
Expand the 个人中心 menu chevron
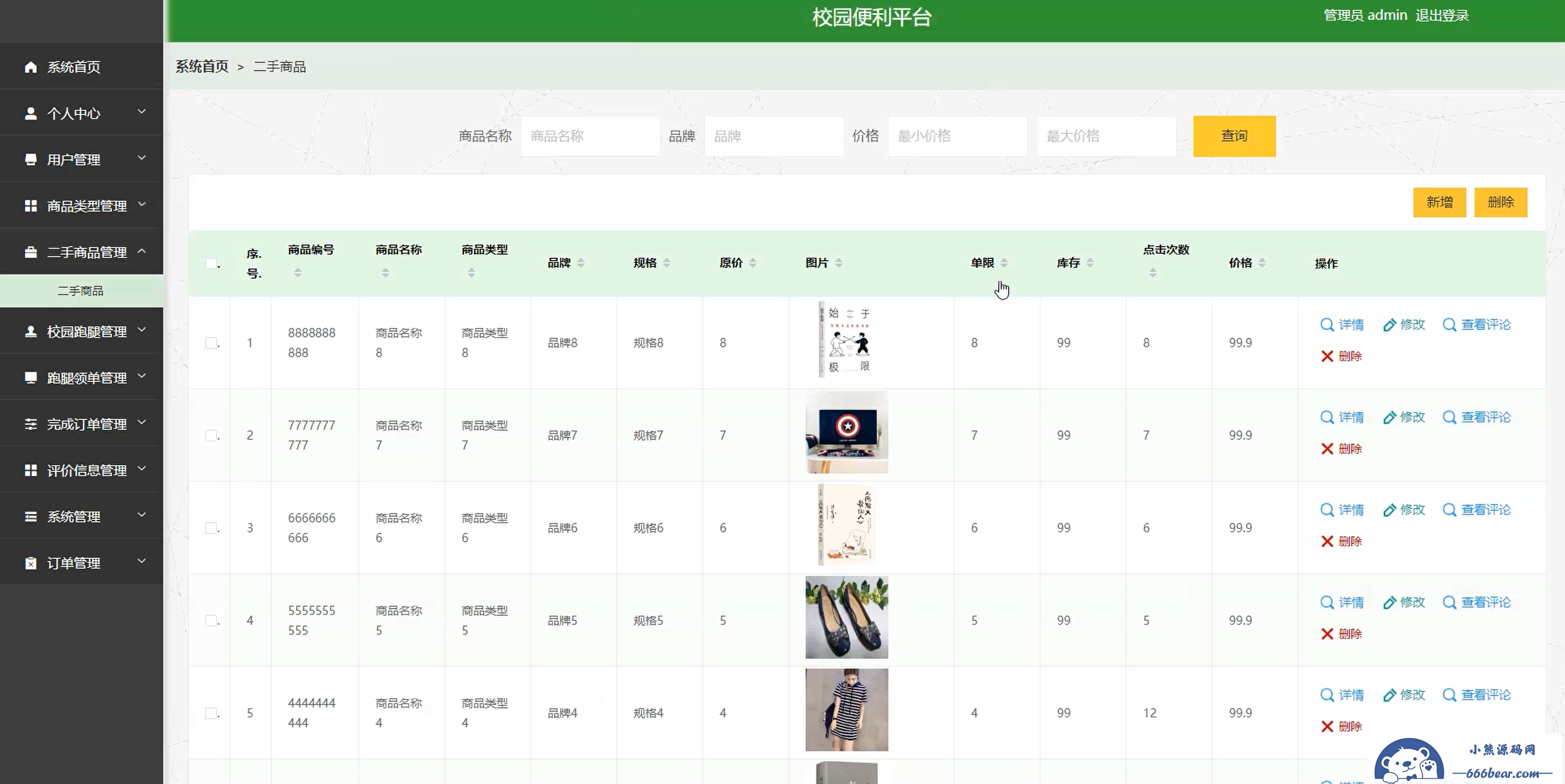click(x=142, y=112)
